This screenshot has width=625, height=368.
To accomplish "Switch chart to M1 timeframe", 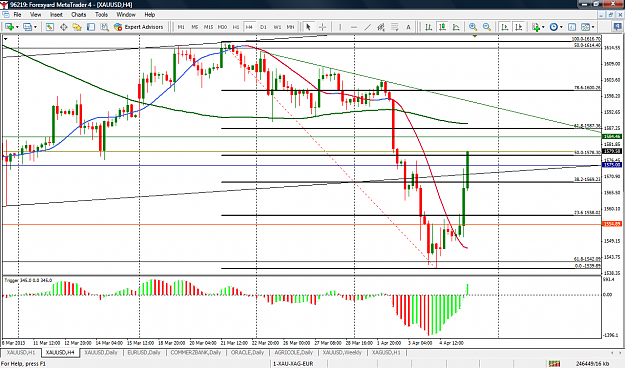I will tap(181, 27).
